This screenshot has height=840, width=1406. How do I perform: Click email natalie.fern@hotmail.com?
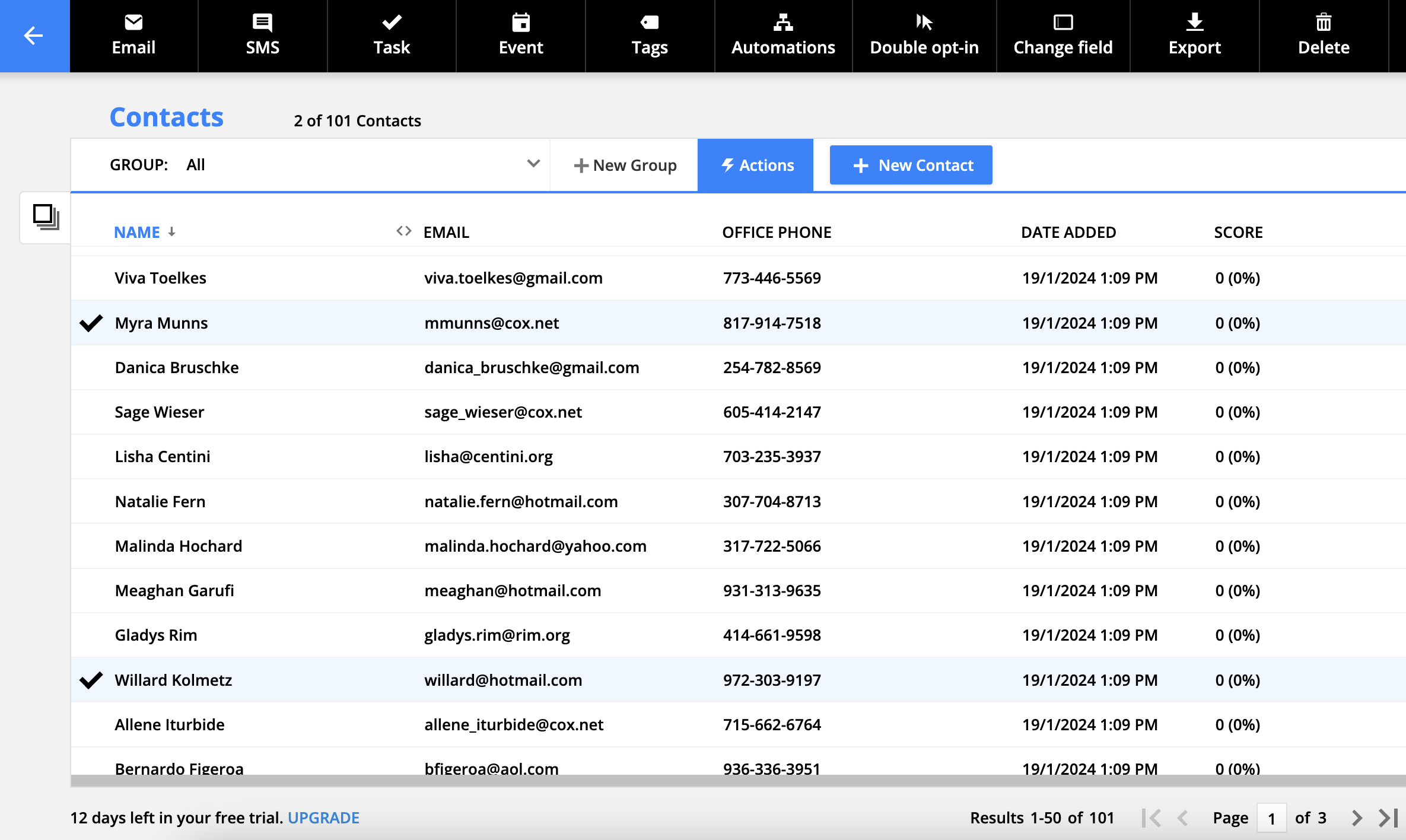coord(521,501)
